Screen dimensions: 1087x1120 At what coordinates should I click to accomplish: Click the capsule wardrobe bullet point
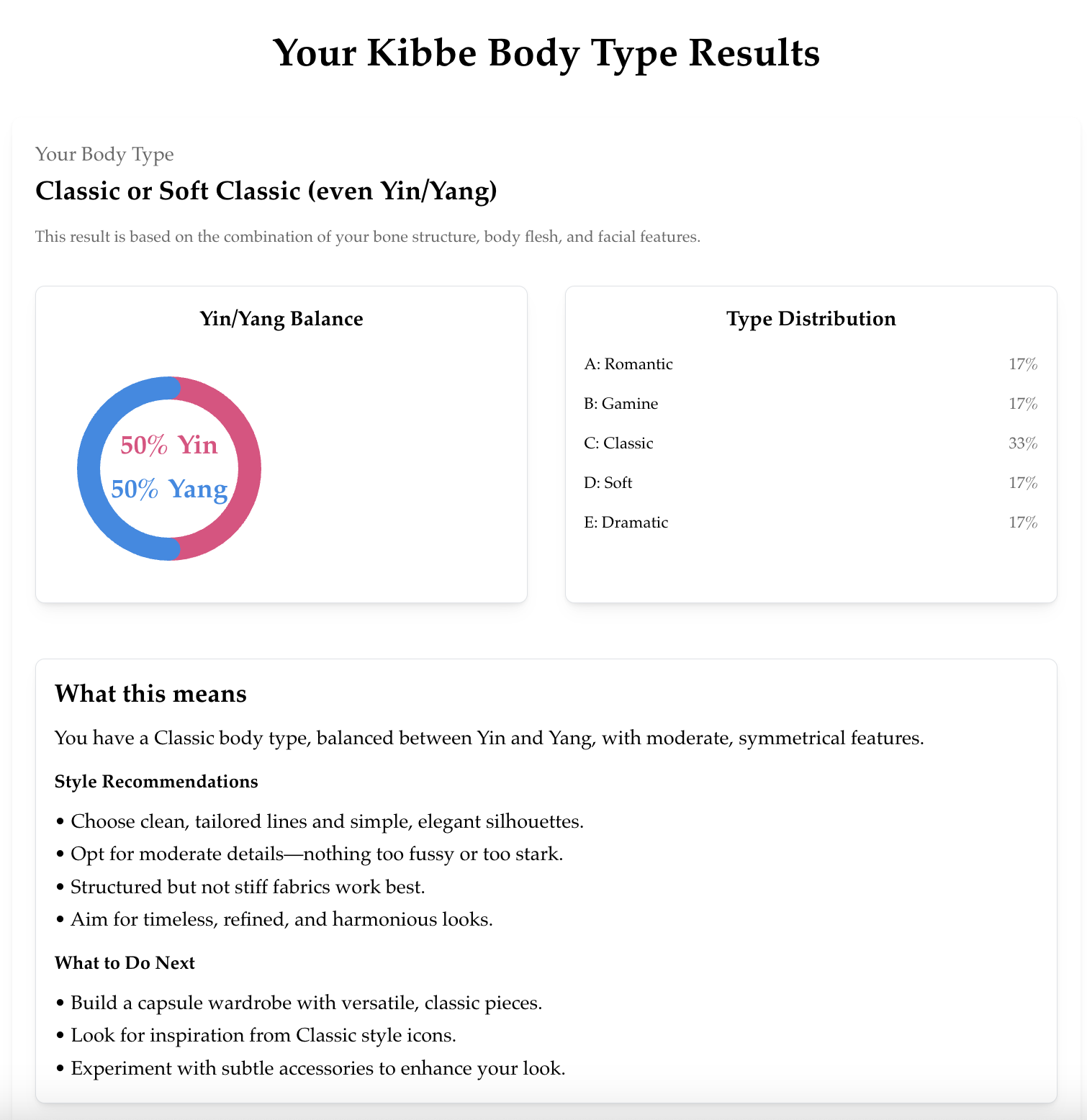306,1003
